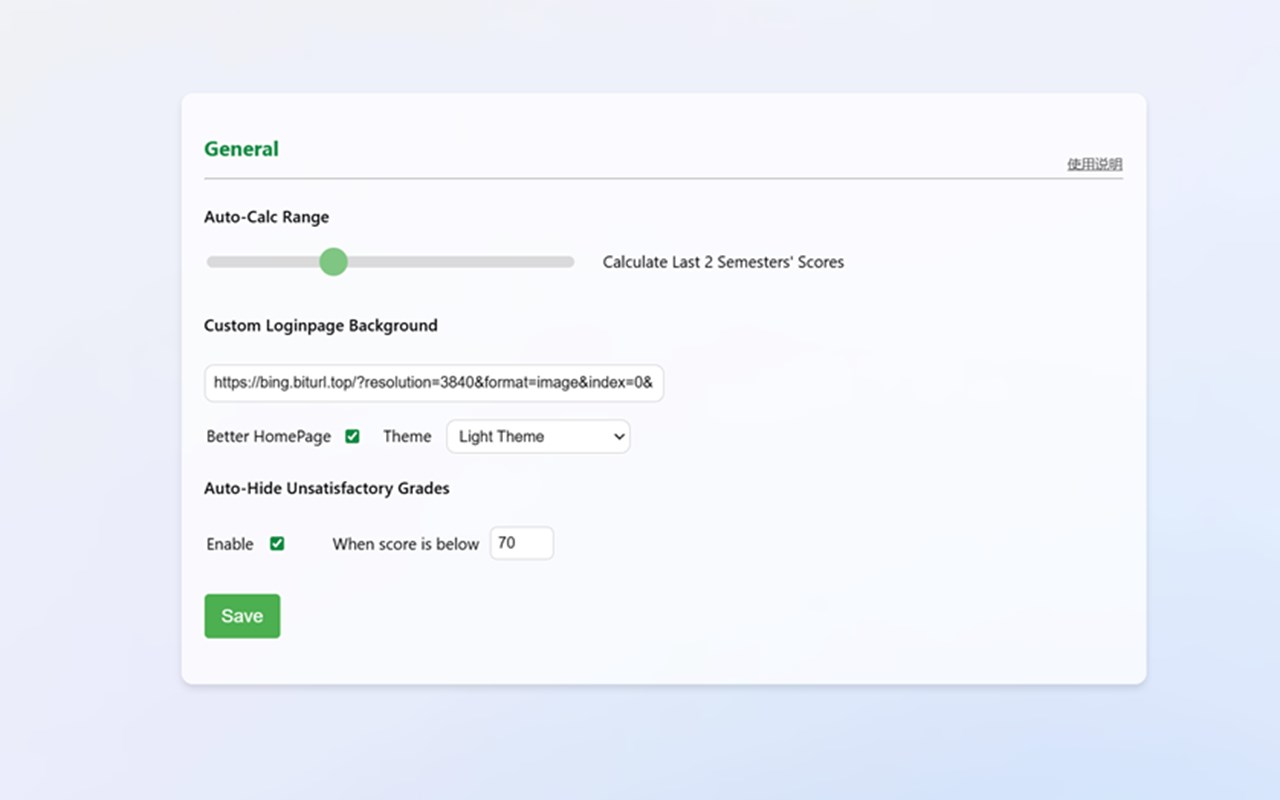1280x800 pixels.
Task: Click the 'Custom Loginpage Background' label
Action: coord(320,326)
